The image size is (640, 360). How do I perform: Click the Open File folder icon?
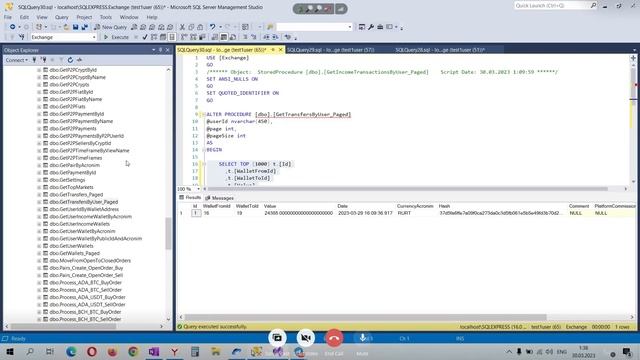(x=66, y=27)
